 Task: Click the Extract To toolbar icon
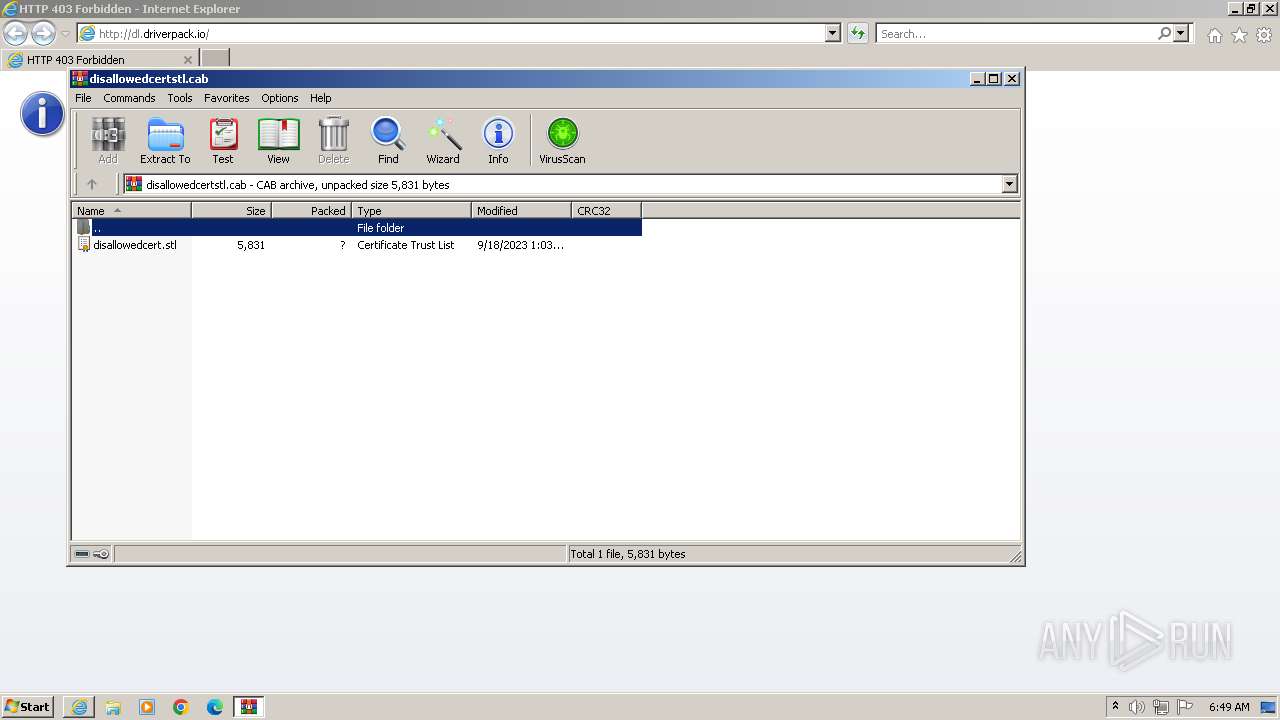coord(165,140)
